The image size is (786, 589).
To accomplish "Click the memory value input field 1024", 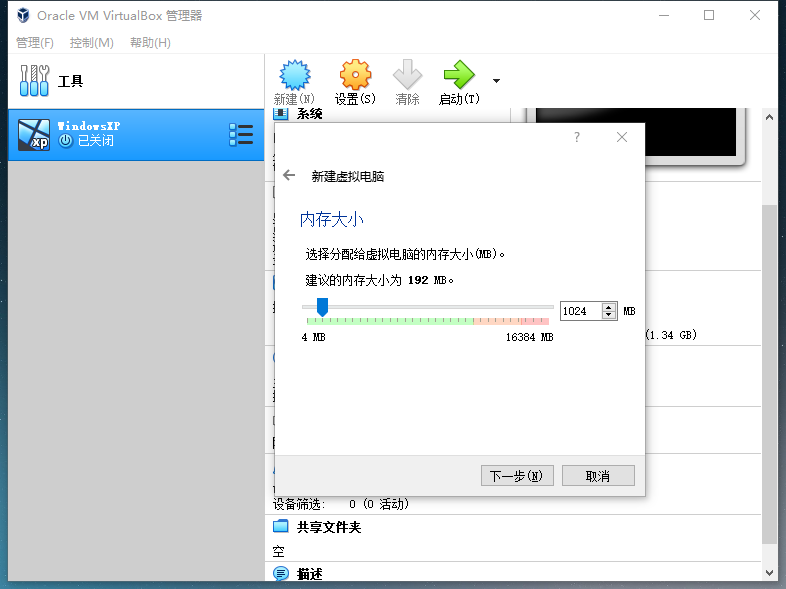I will [580, 311].
